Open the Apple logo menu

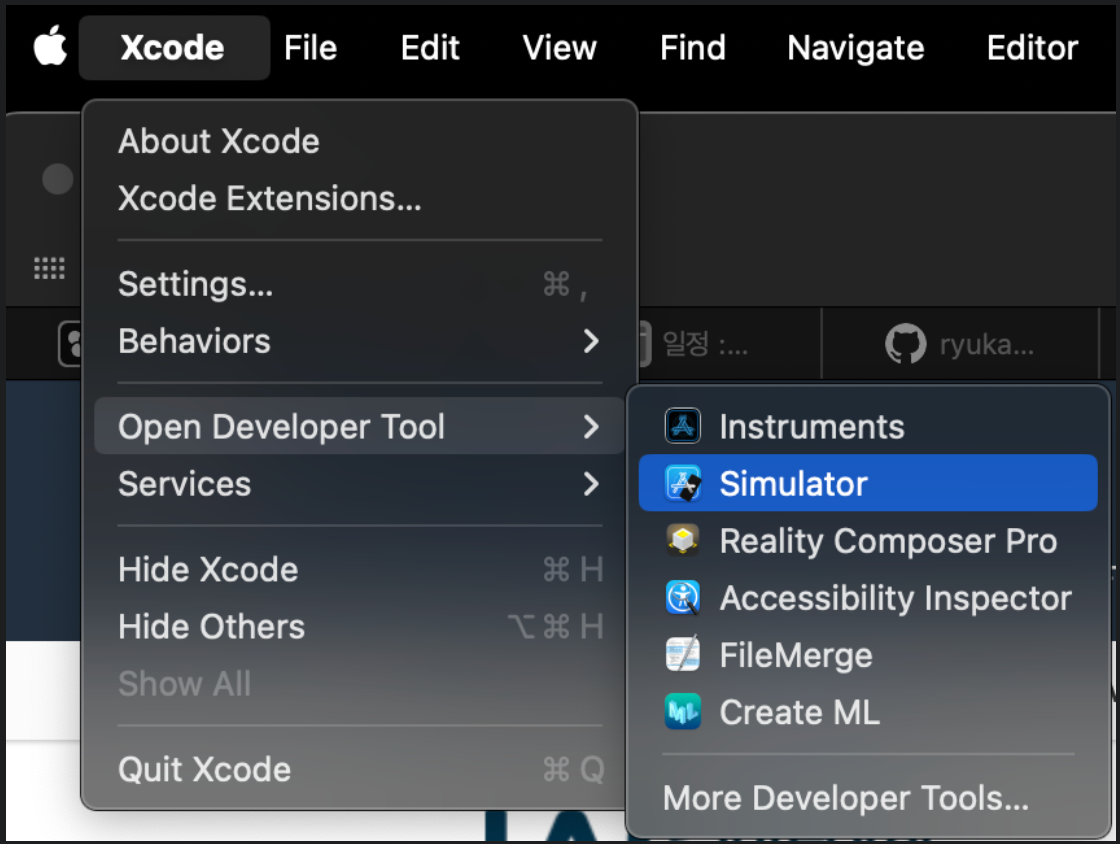tap(49, 47)
